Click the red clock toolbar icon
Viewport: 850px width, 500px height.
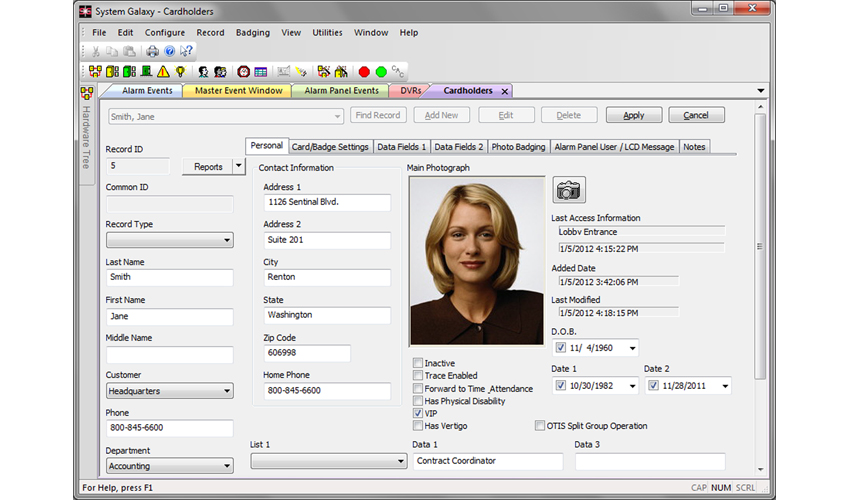244,72
